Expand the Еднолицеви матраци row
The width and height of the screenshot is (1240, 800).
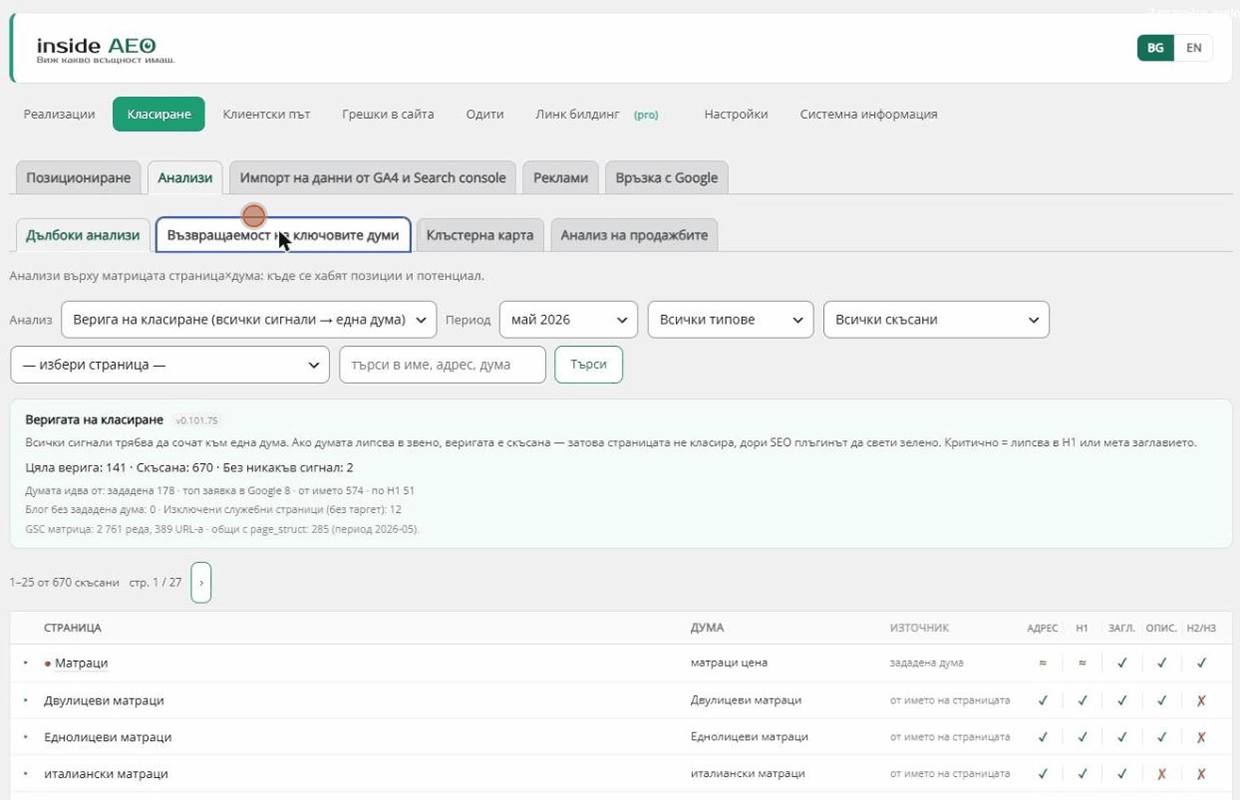point(26,737)
